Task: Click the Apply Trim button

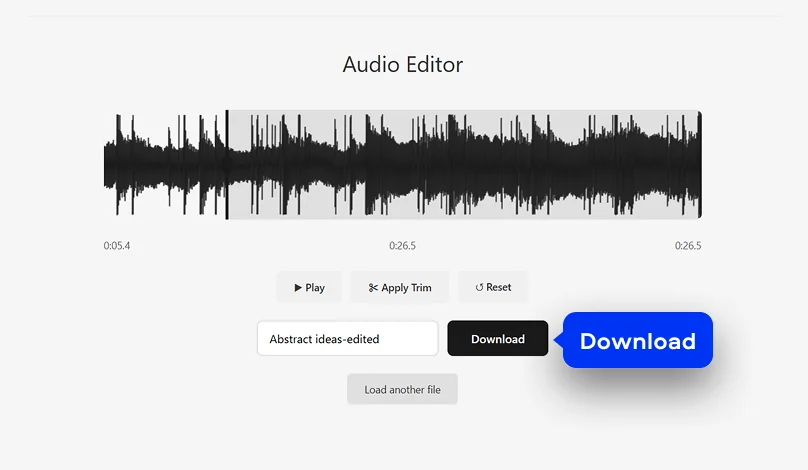Action: (x=400, y=287)
